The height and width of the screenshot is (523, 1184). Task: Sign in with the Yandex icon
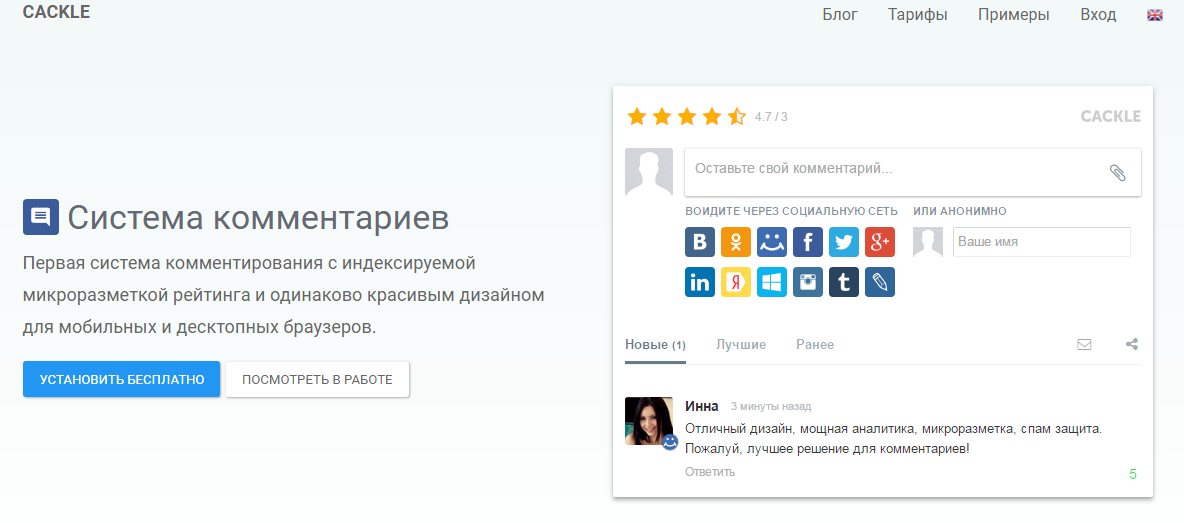(735, 281)
